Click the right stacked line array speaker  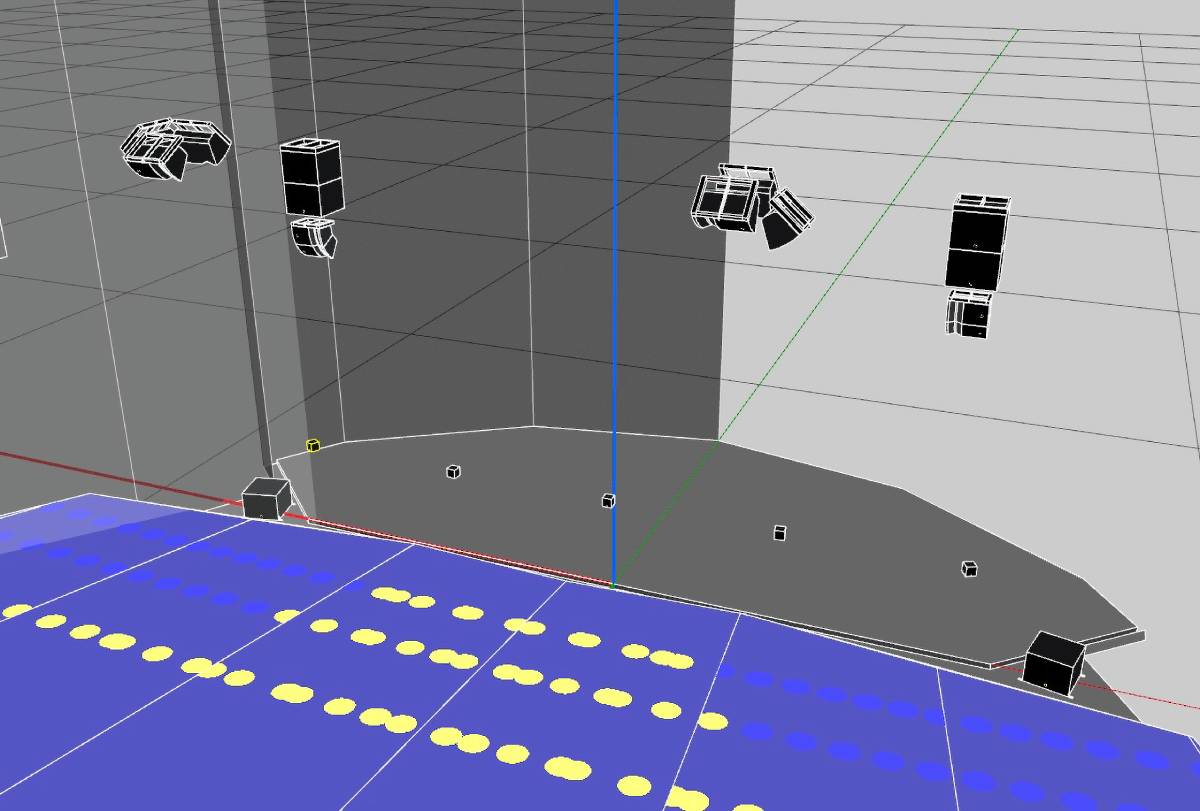[x=977, y=243]
